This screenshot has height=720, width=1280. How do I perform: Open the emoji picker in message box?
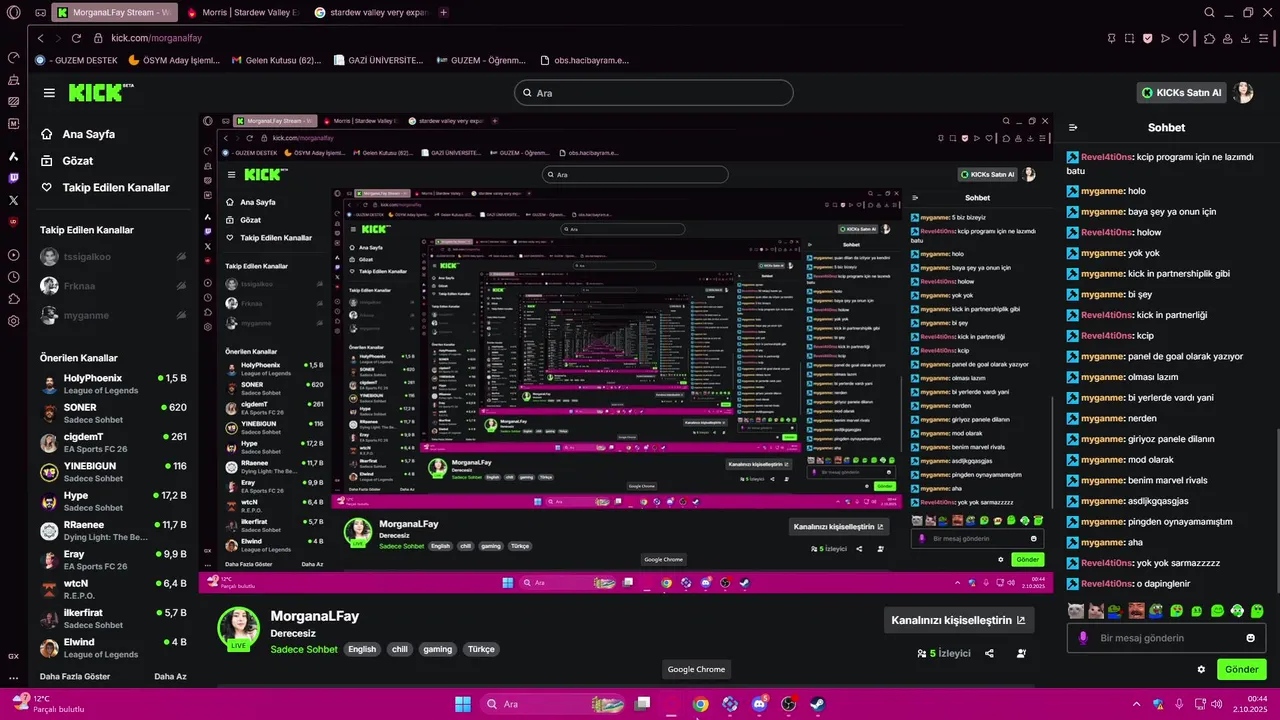(x=1250, y=638)
